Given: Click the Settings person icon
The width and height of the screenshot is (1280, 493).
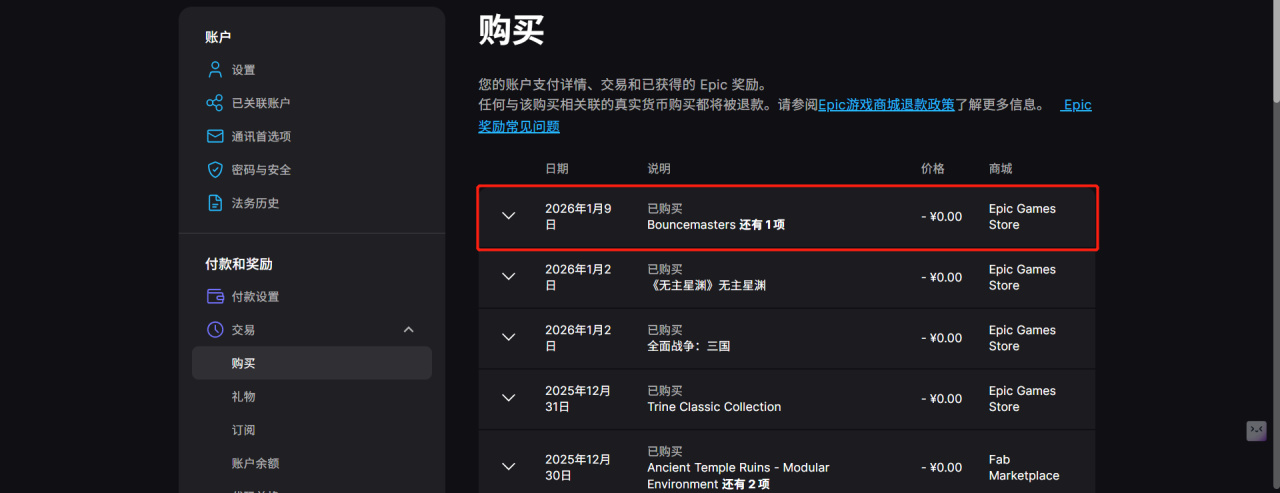Looking at the screenshot, I should click(x=215, y=70).
